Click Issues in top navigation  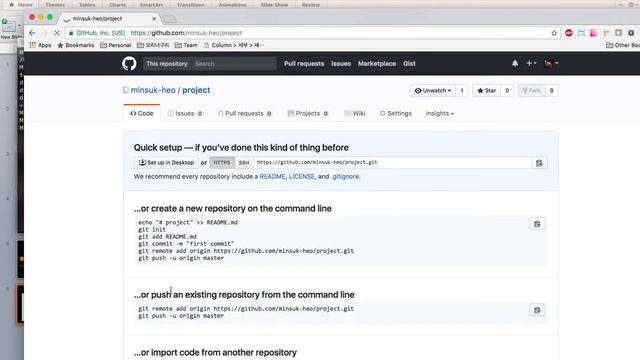341,64
